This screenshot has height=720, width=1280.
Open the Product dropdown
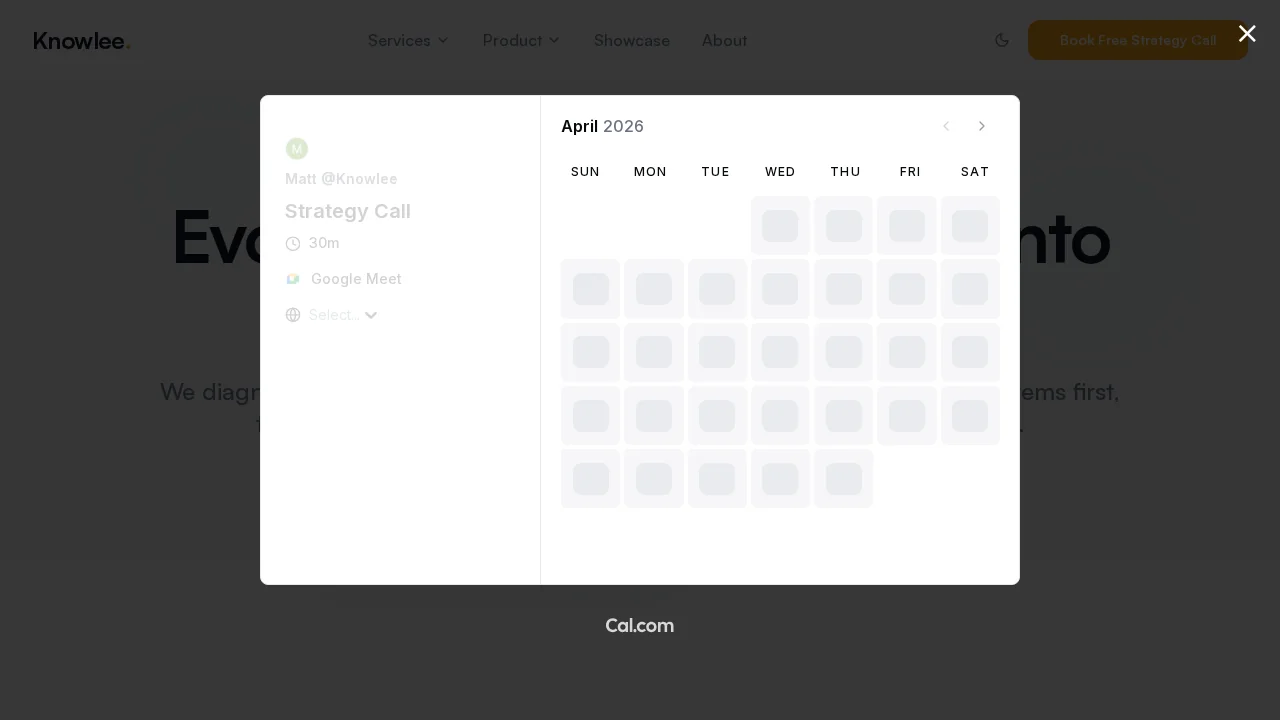[521, 40]
